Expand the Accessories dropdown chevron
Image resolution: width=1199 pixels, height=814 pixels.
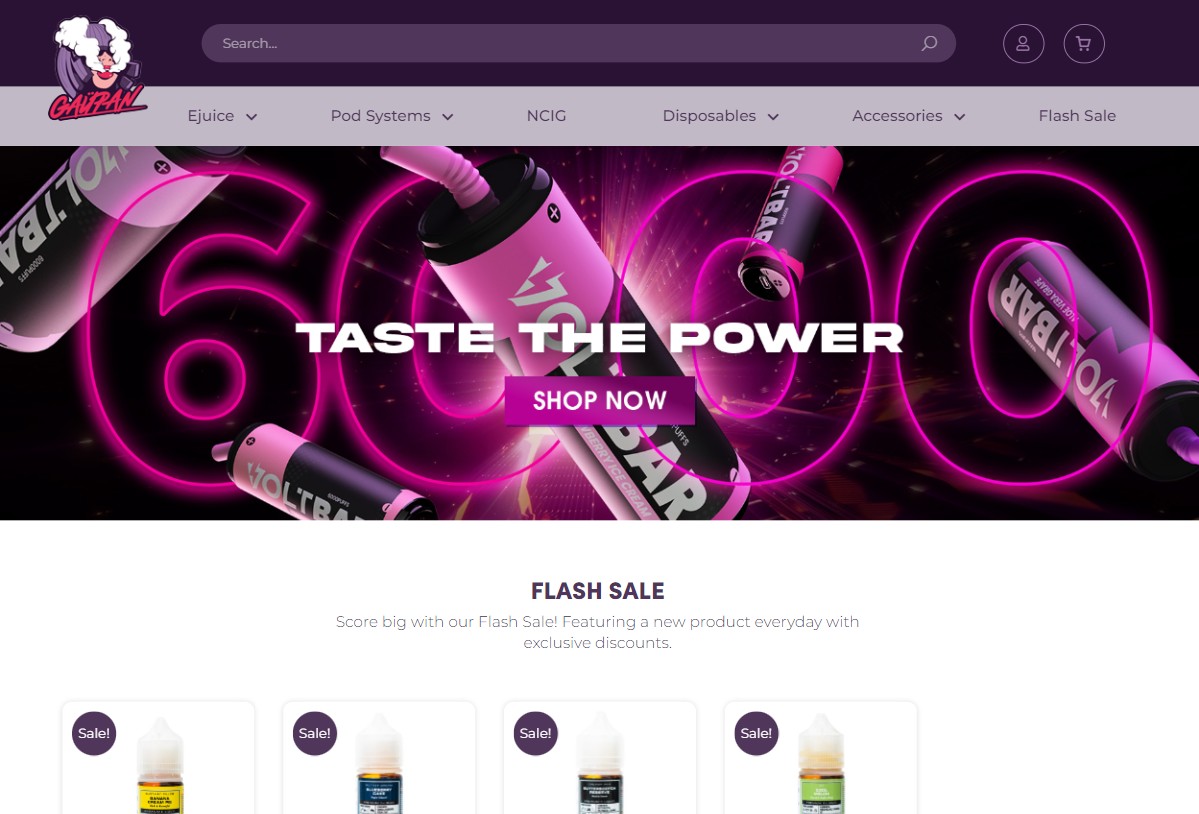pos(960,117)
